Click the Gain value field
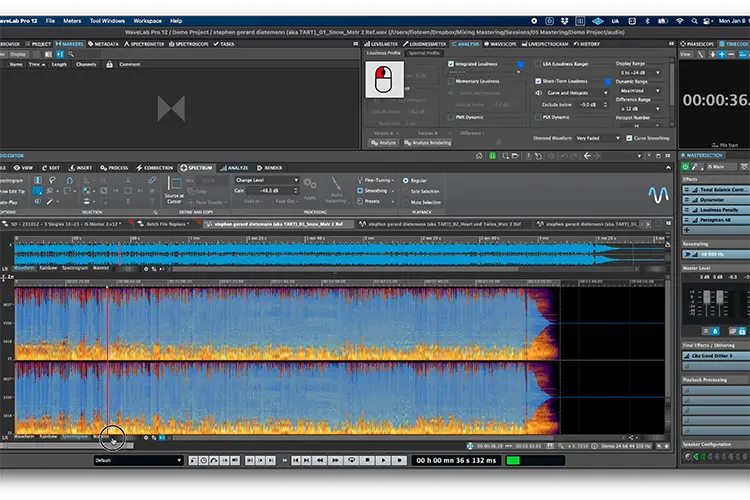 click(272, 190)
